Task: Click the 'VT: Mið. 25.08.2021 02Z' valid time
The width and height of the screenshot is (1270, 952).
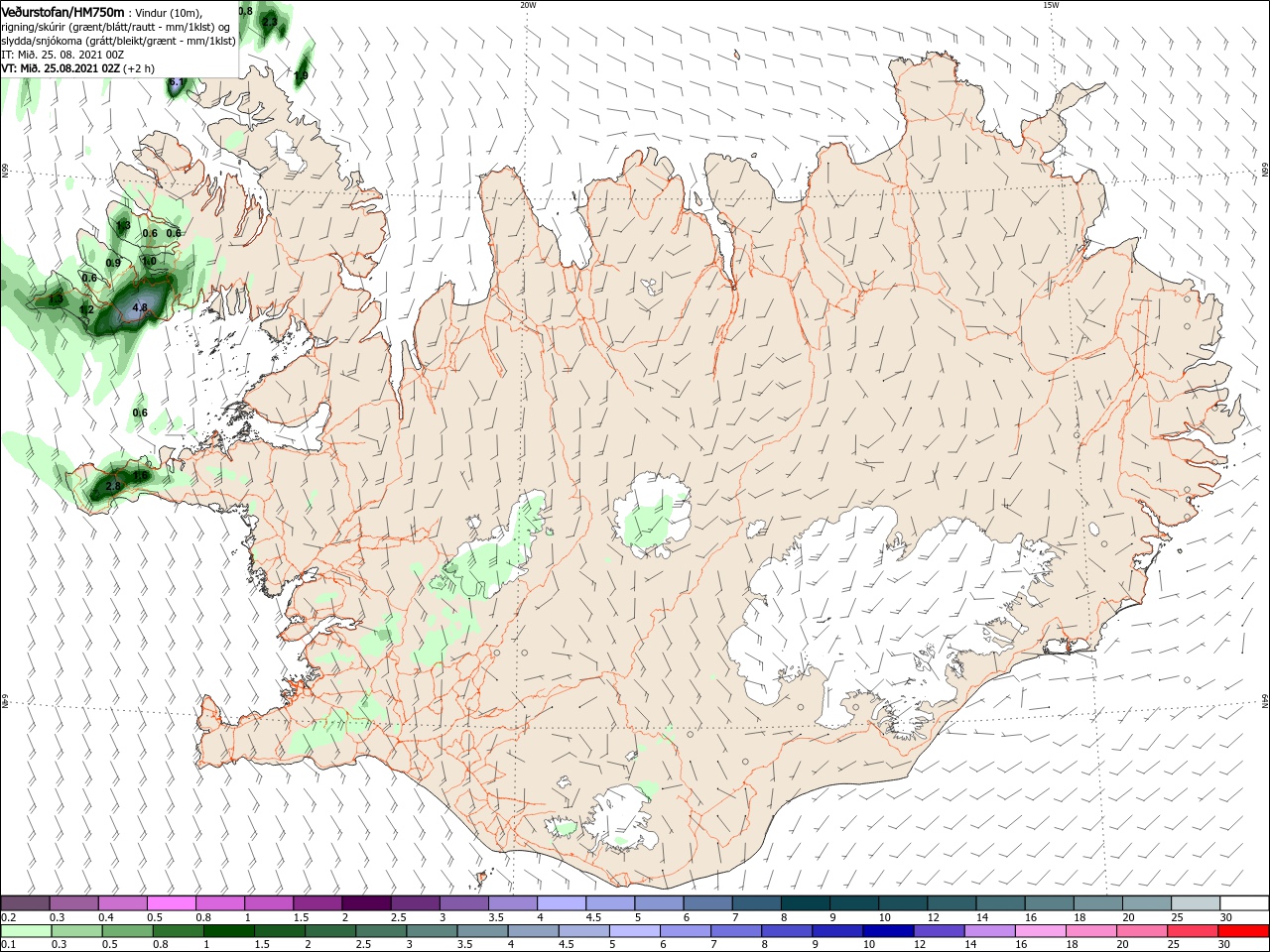Action: 61,68
